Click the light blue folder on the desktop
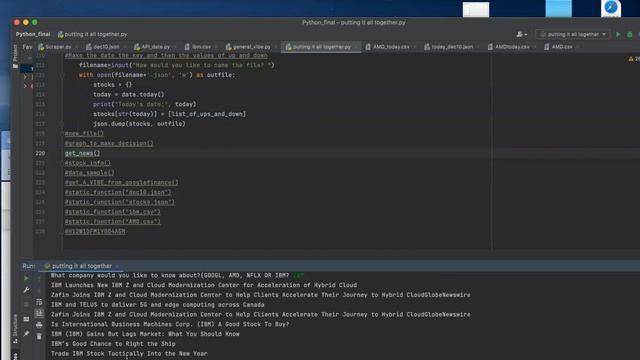The width and height of the screenshot is (640, 360). pyautogui.click(x=558, y=9)
